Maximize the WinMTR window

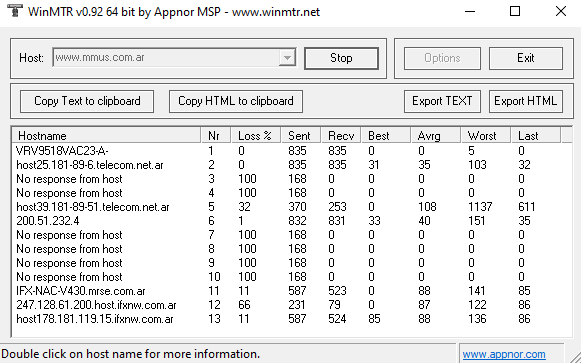click(x=515, y=11)
